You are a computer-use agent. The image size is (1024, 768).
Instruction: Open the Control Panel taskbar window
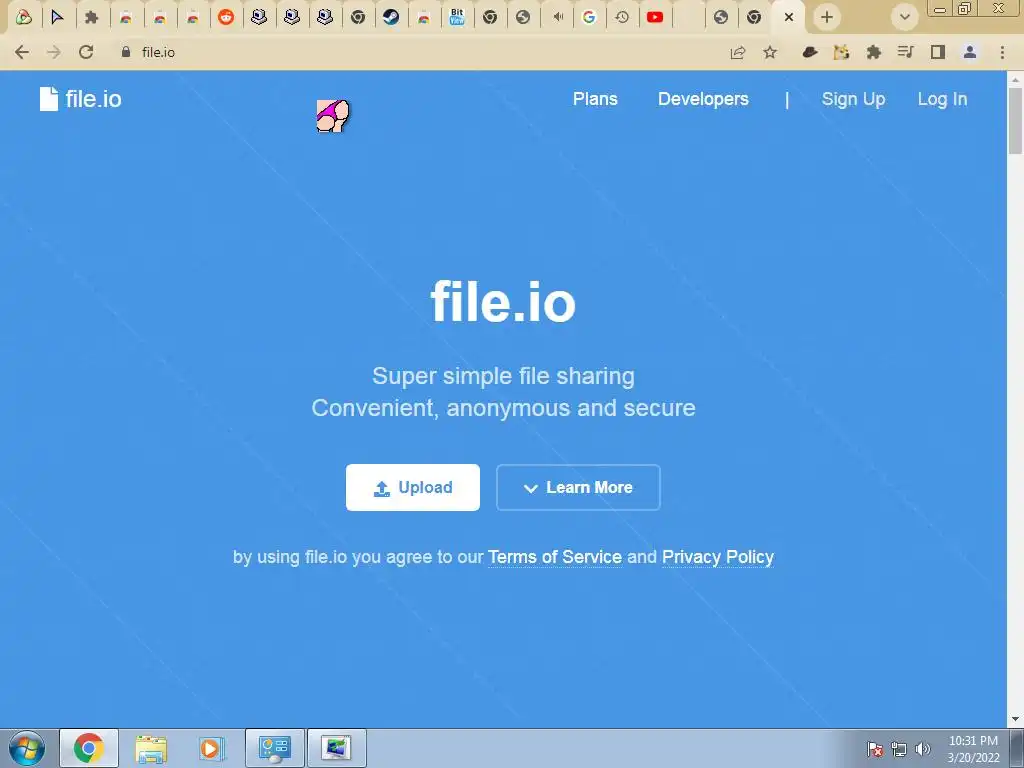coord(274,748)
